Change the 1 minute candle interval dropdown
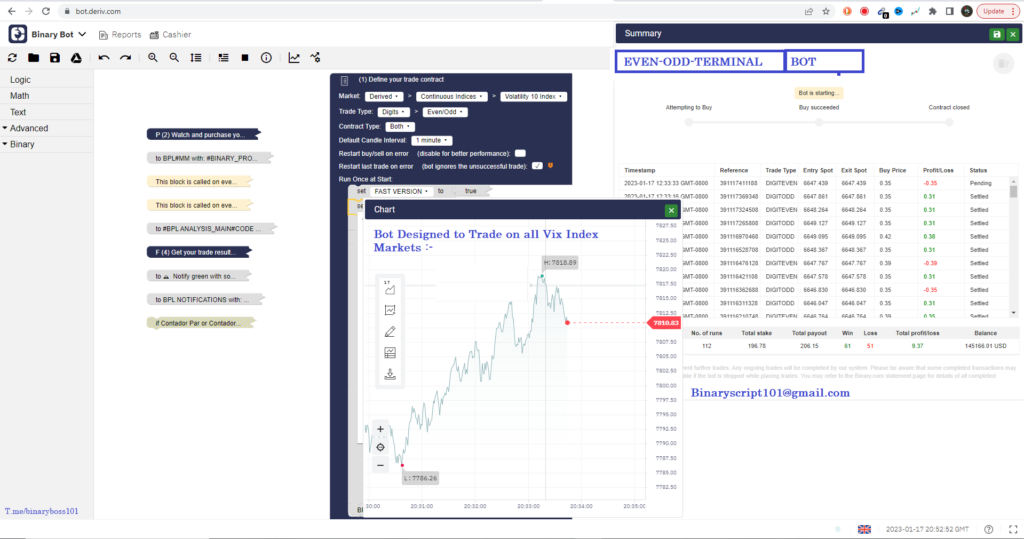 pyautogui.click(x=432, y=140)
